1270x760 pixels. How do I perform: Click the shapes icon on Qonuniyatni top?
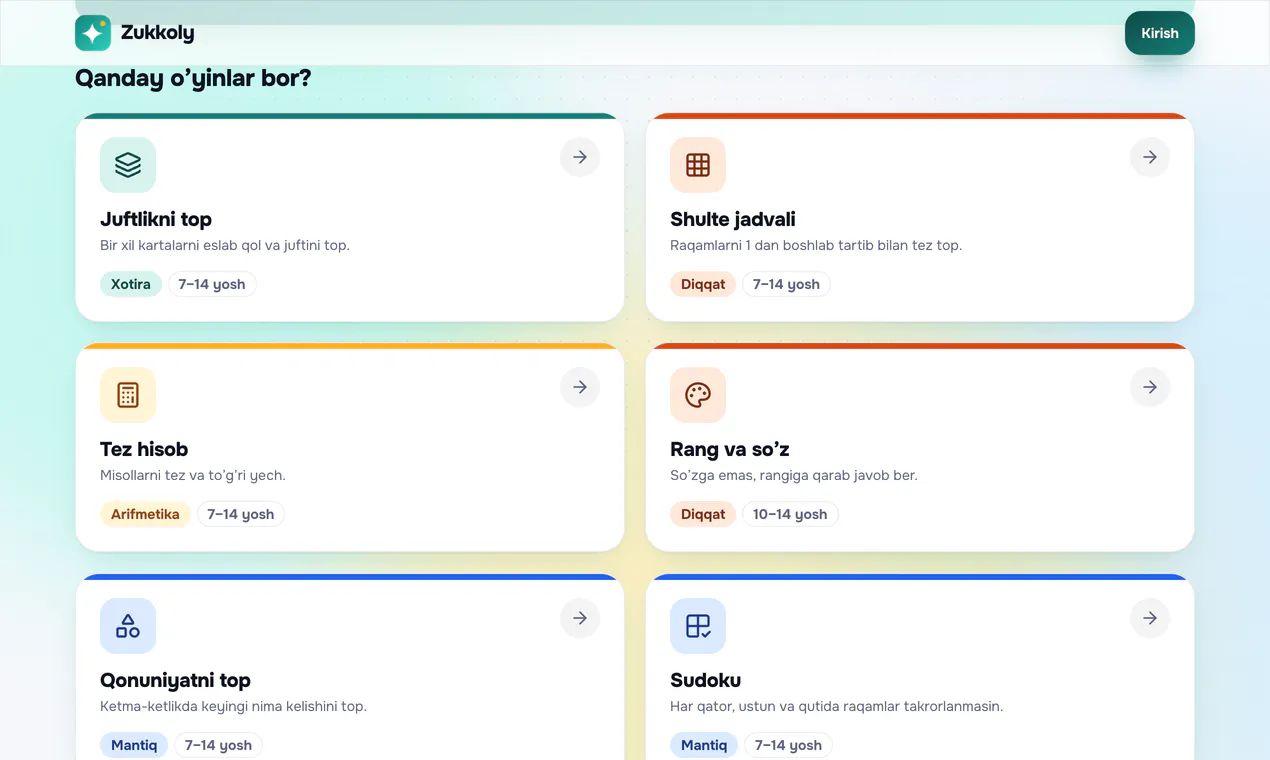point(128,626)
